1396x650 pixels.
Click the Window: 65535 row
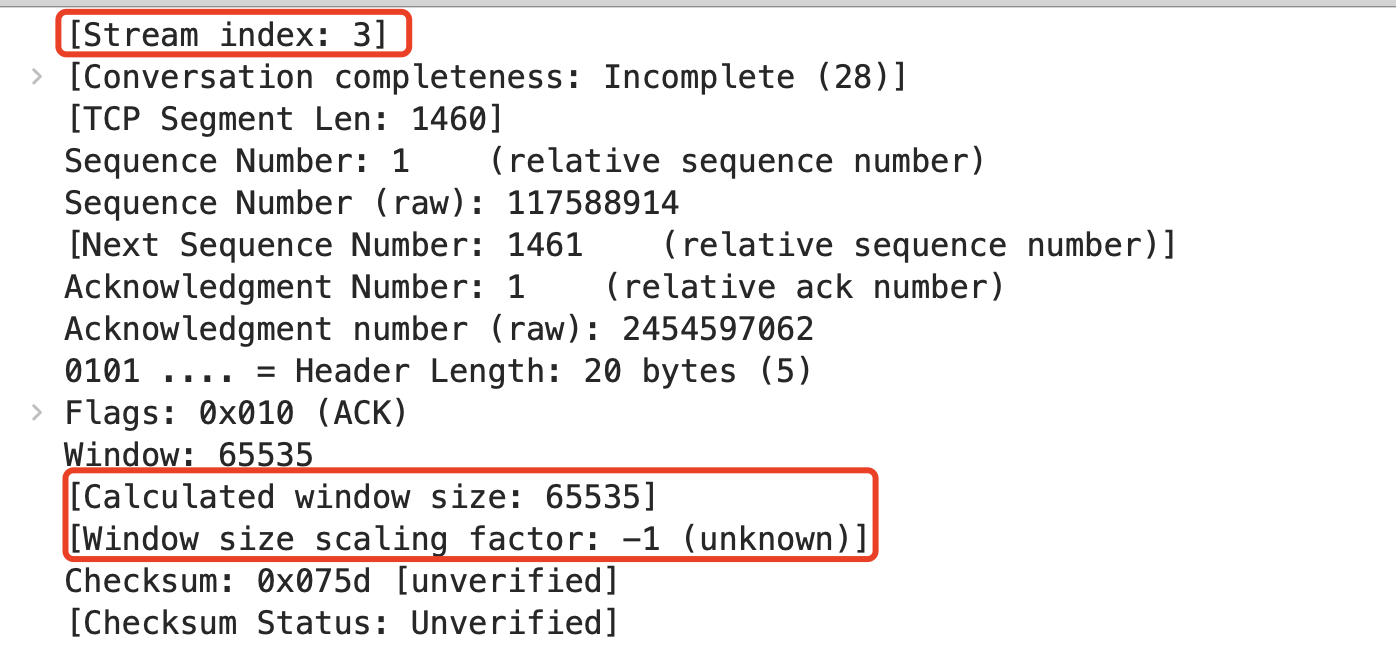[189, 455]
